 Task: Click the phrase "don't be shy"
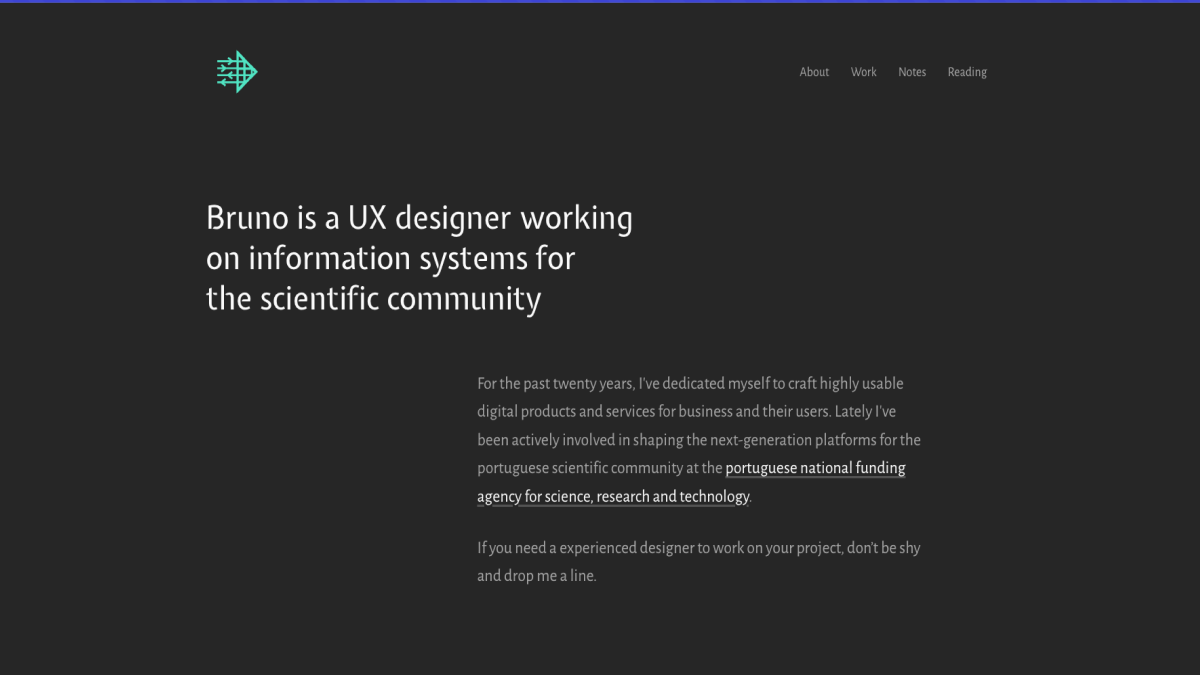tap(883, 549)
